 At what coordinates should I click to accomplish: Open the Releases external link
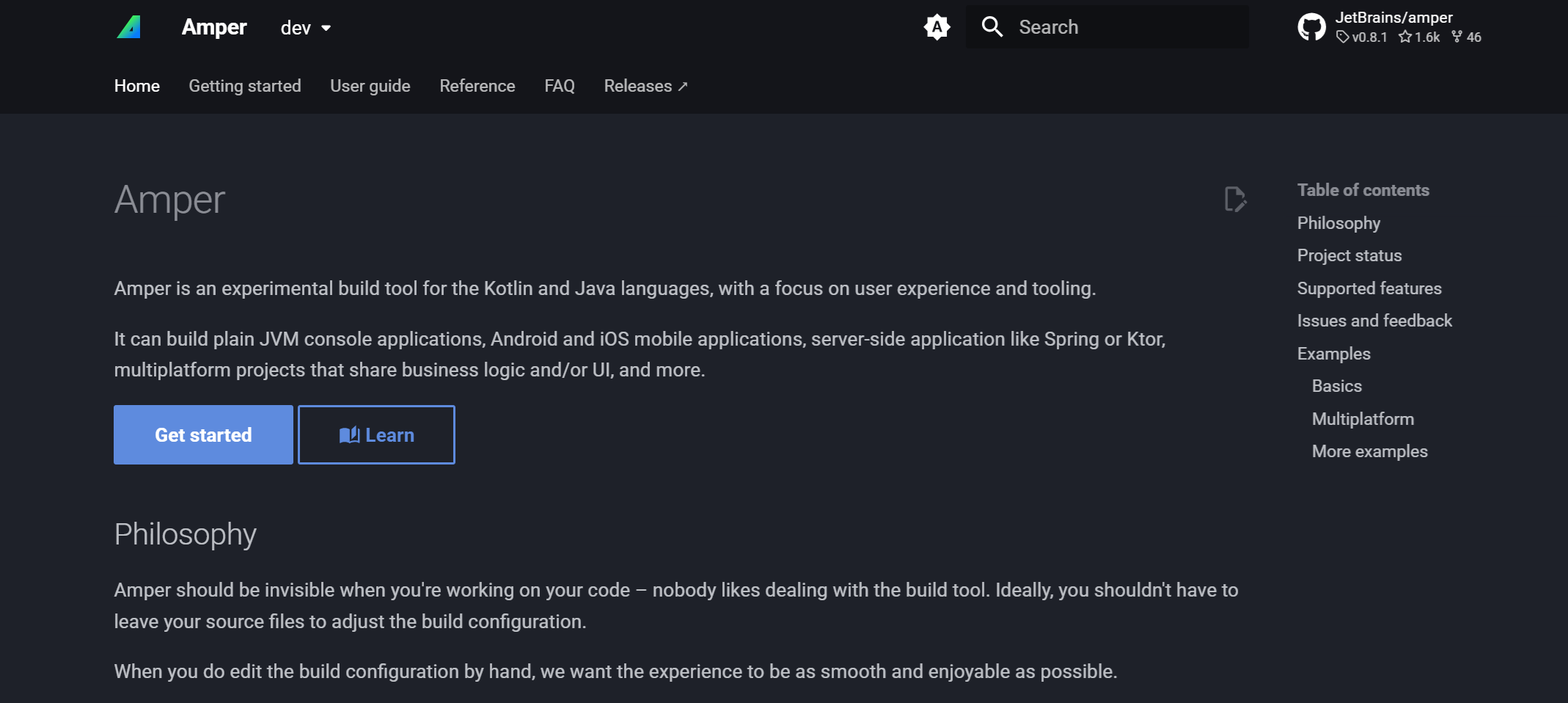click(645, 86)
